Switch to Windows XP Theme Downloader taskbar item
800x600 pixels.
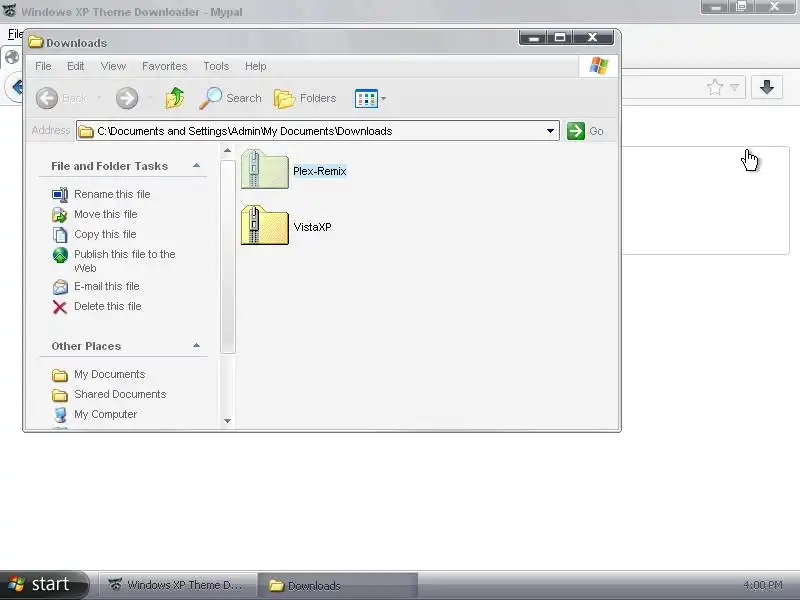[176, 585]
